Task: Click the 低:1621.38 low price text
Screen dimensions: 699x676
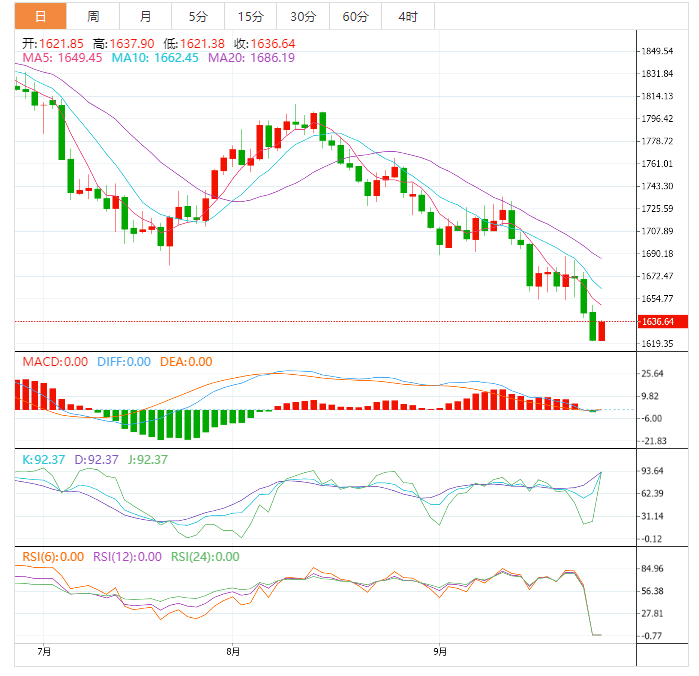Action: pyautogui.click(x=194, y=44)
